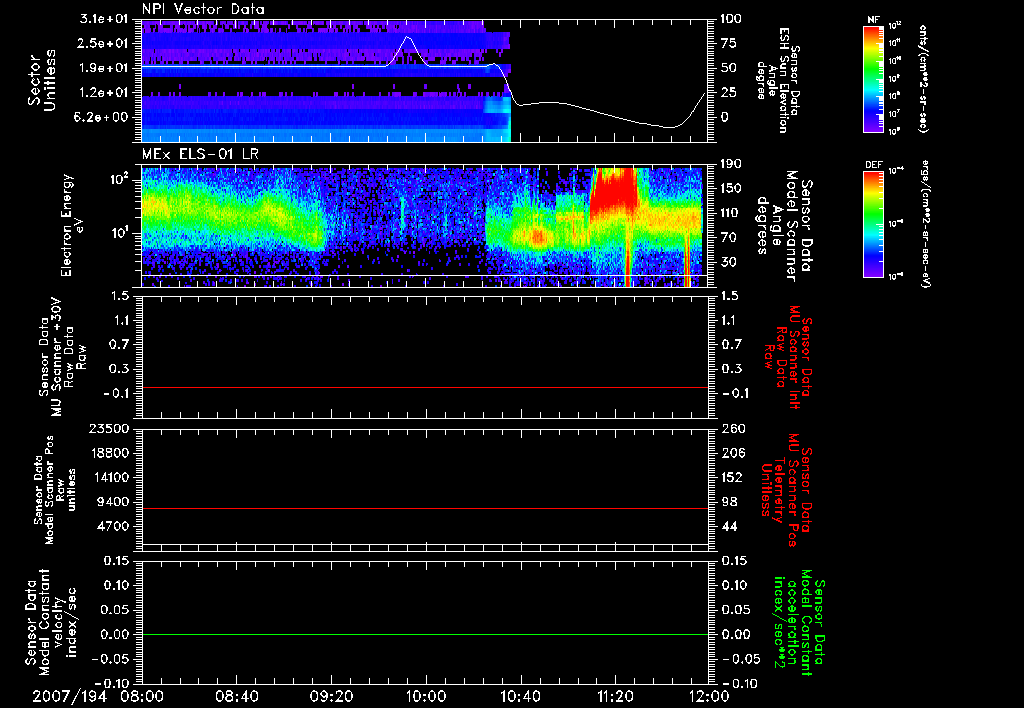This screenshot has width=1024, height=708.
Task: Click the "ergs/(cm**2-sr-sec-eV)" units label
Action: pyautogui.click(x=926, y=223)
